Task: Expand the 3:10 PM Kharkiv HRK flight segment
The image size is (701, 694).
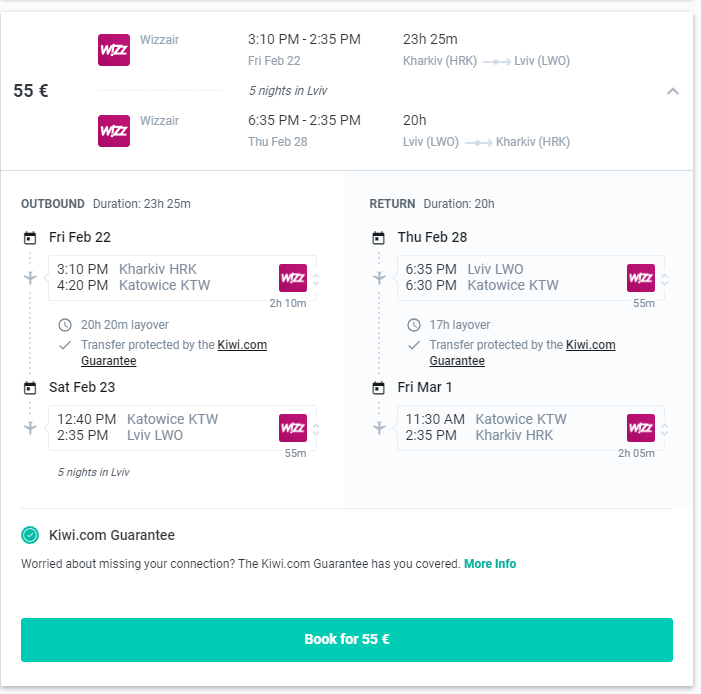Action: pyautogui.click(x=317, y=279)
